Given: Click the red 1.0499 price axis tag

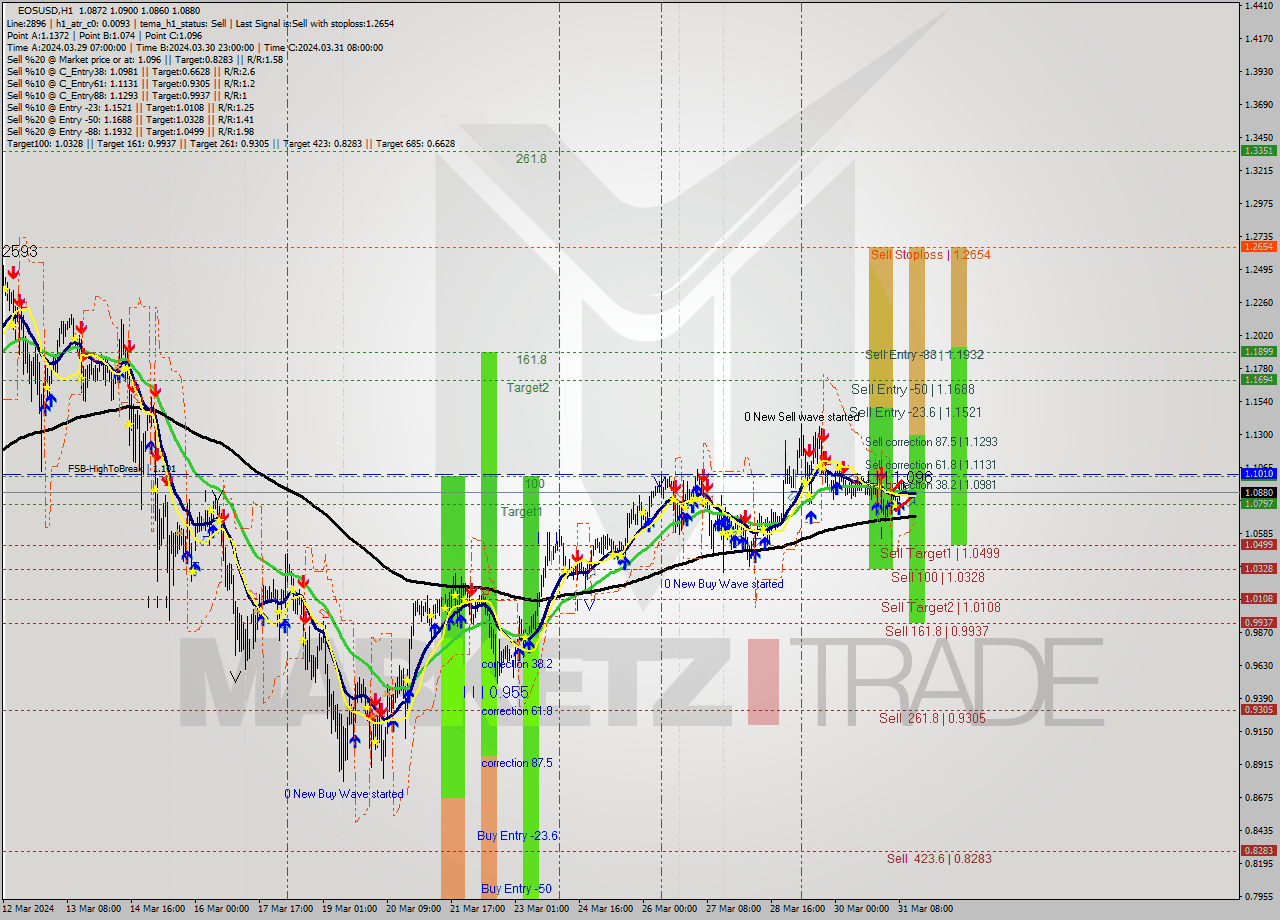Looking at the screenshot, I should point(1258,544).
